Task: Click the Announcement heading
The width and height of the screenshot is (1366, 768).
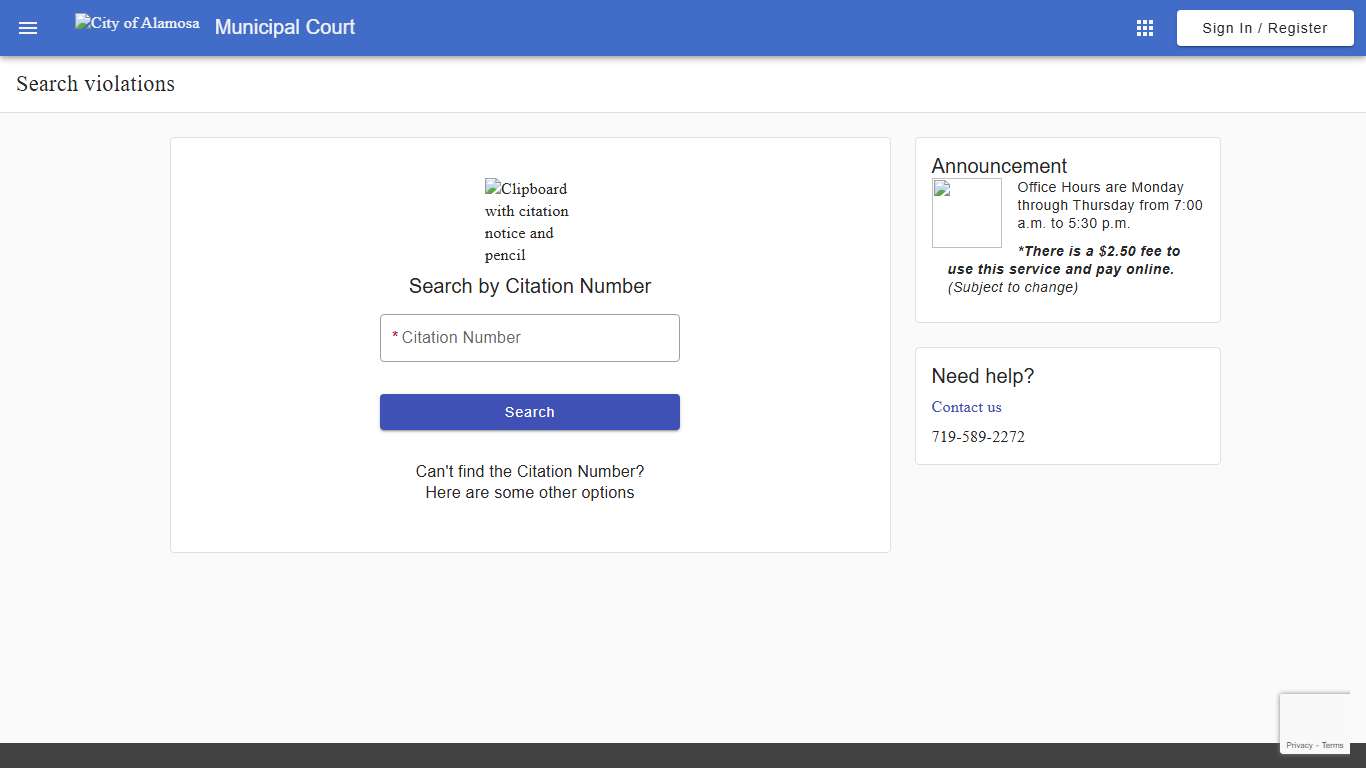Action: pyautogui.click(x=999, y=166)
